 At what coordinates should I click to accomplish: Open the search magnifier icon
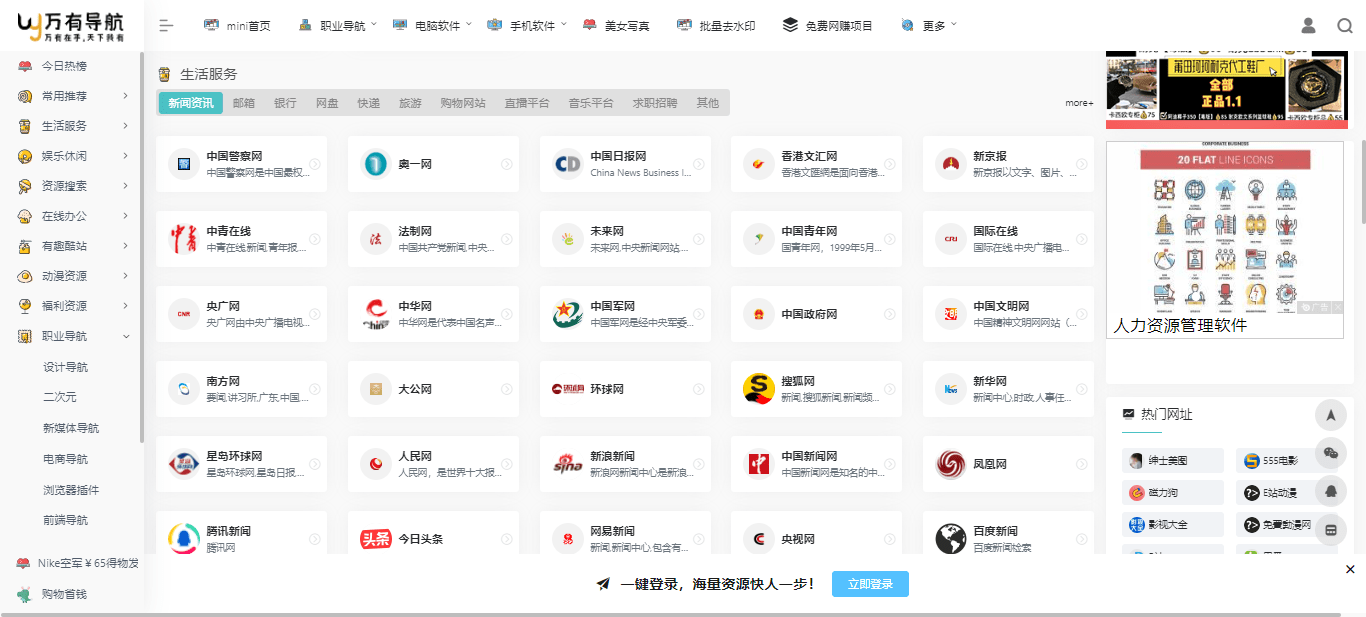[1345, 26]
